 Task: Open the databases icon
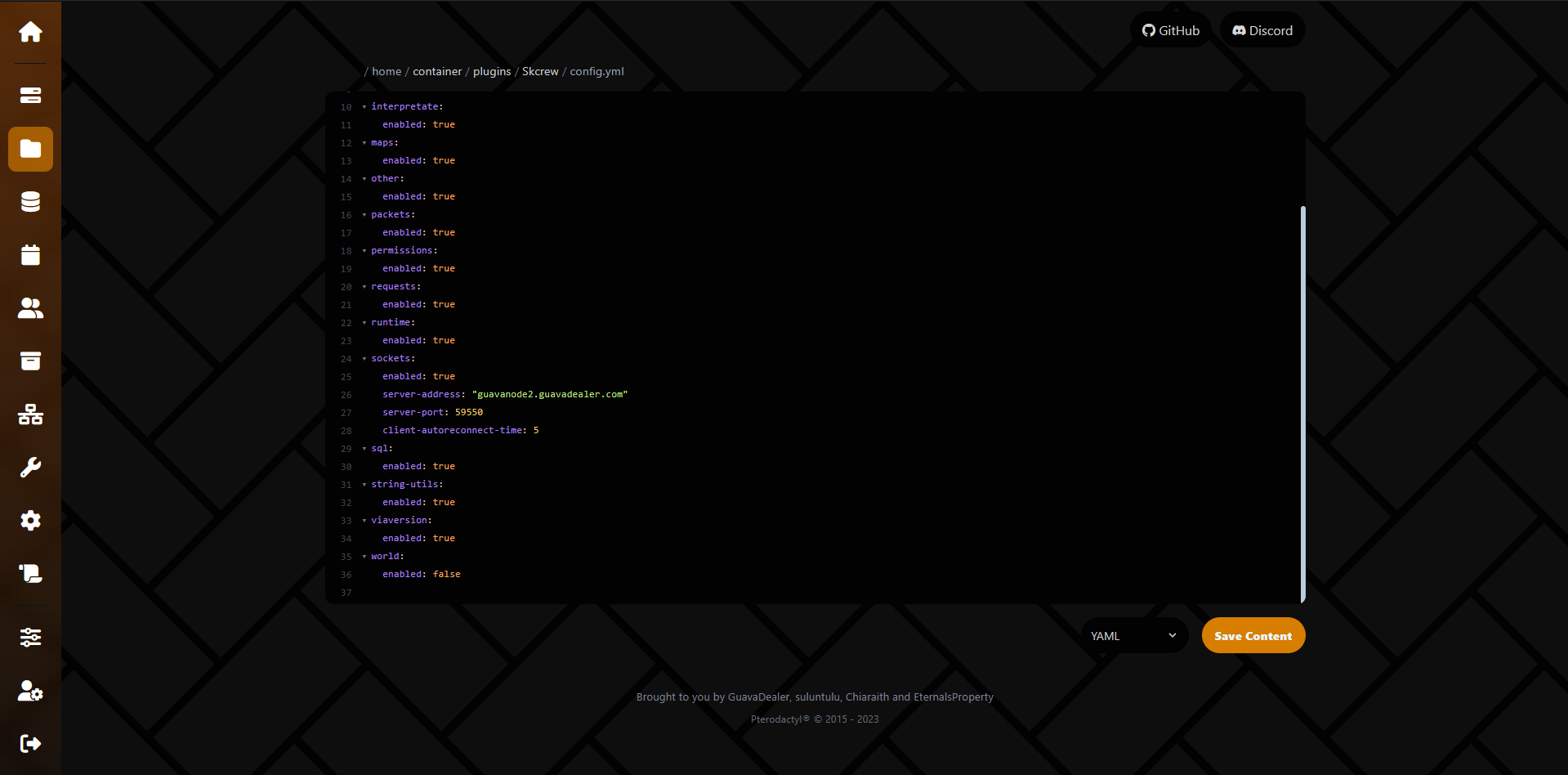tap(30, 202)
